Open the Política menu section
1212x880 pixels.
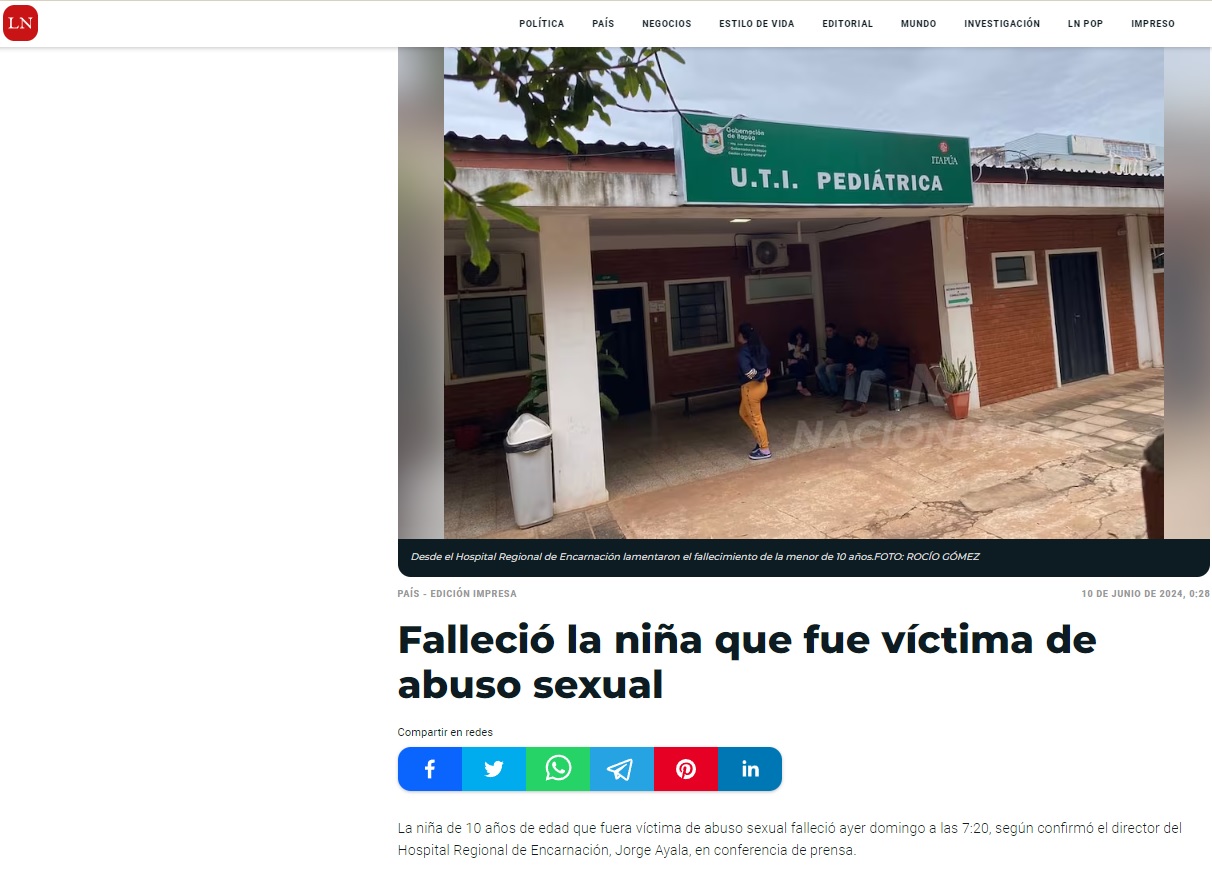541,24
